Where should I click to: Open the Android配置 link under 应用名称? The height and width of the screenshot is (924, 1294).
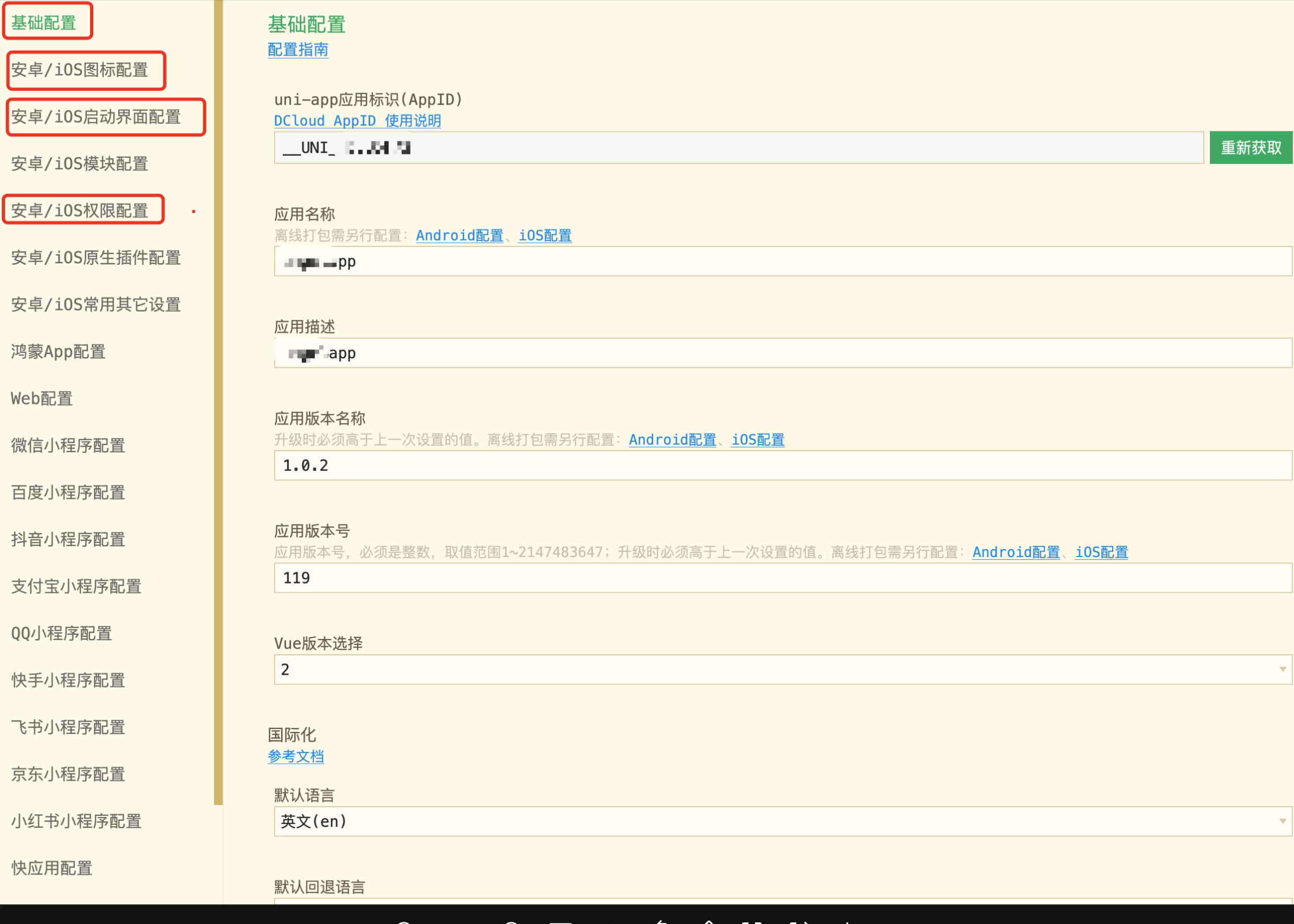[x=459, y=235]
